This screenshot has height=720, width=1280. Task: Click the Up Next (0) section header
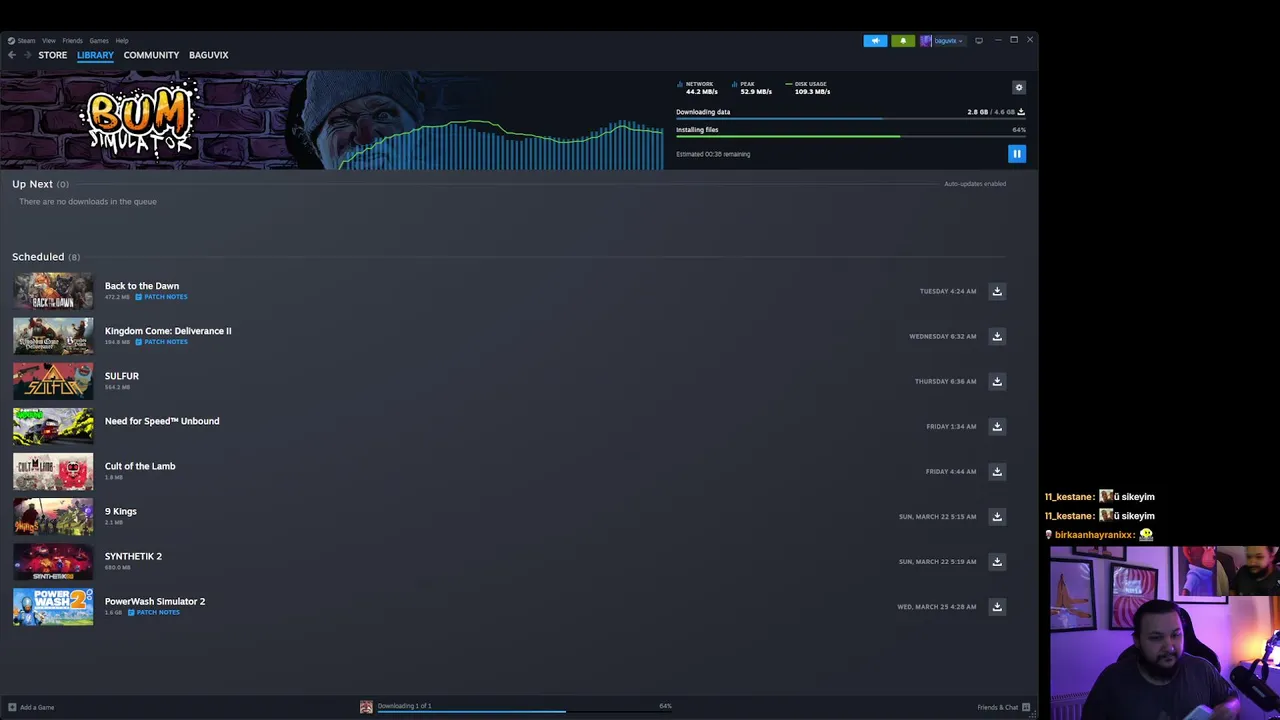(x=40, y=184)
